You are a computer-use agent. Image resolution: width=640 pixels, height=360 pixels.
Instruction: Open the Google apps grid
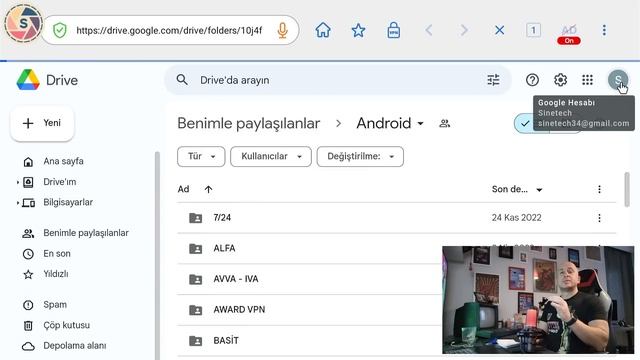click(587, 80)
